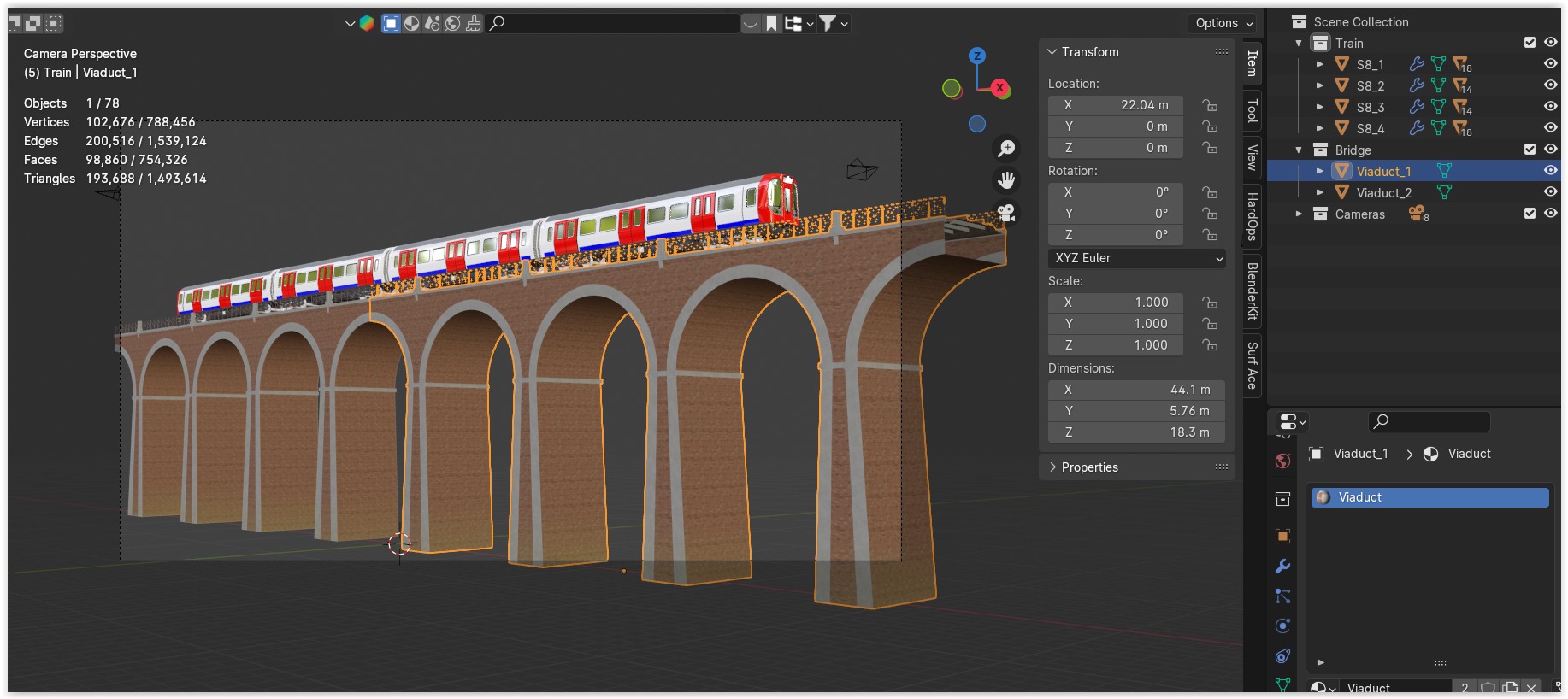Switch to the Item sidebar tab
The image size is (1568, 699).
click(x=1252, y=63)
